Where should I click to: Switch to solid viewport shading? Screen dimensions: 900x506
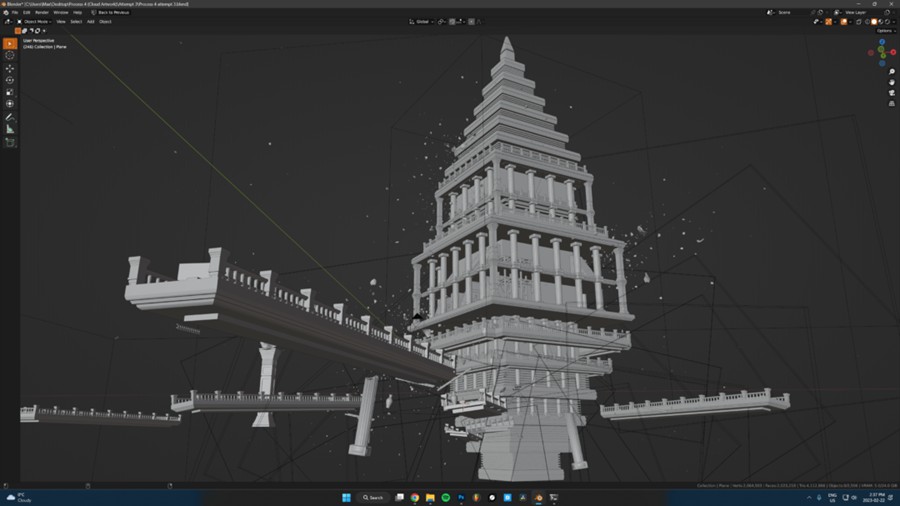[x=874, y=22]
